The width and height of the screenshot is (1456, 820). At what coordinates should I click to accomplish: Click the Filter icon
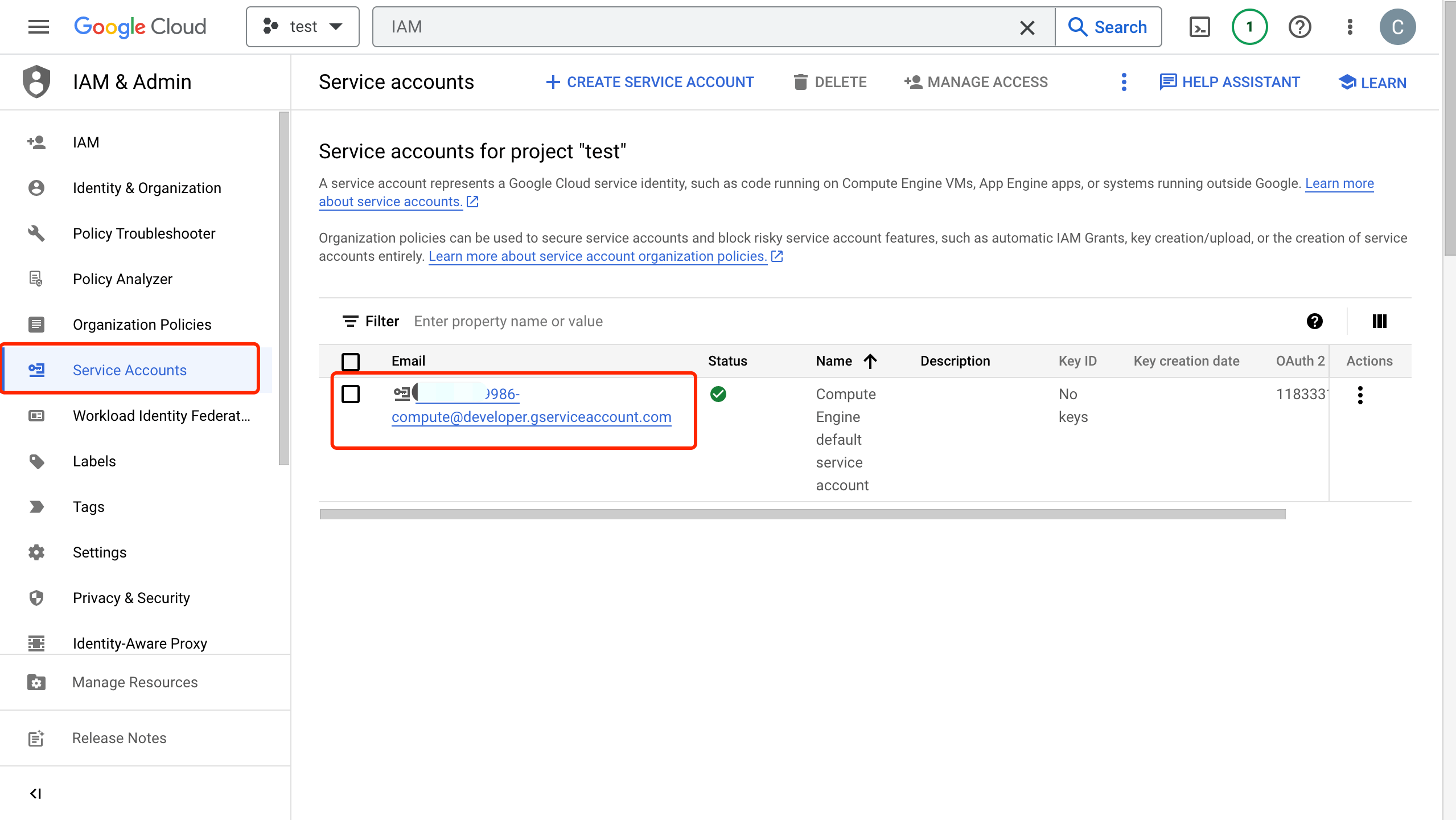point(350,321)
